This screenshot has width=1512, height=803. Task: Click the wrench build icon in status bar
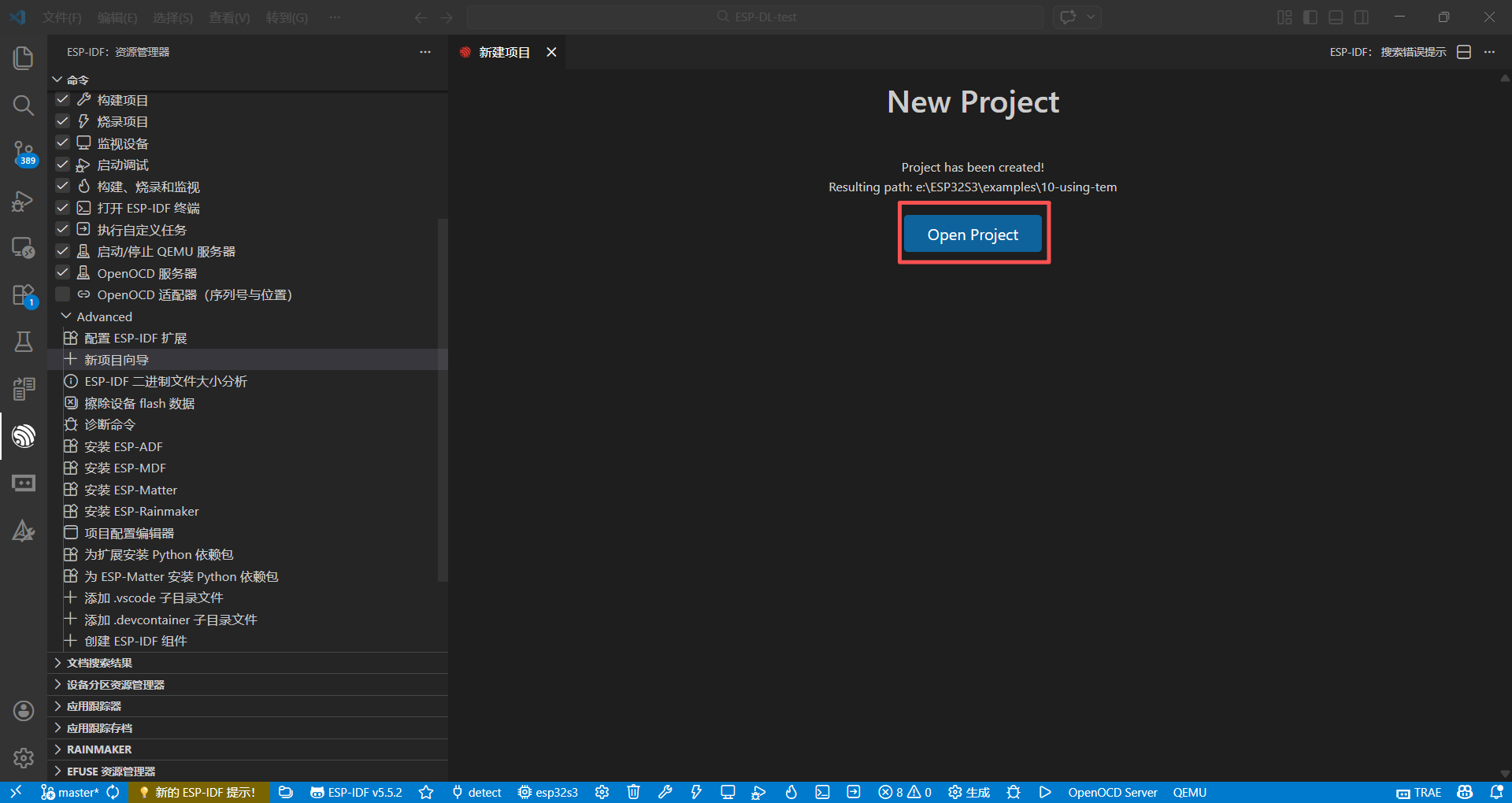pyautogui.click(x=665, y=792)
